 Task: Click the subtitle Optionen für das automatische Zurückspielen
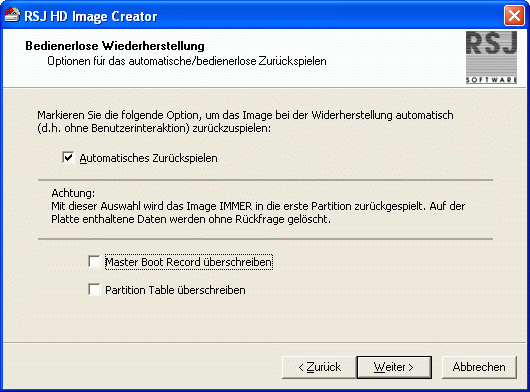coord(187,61)
